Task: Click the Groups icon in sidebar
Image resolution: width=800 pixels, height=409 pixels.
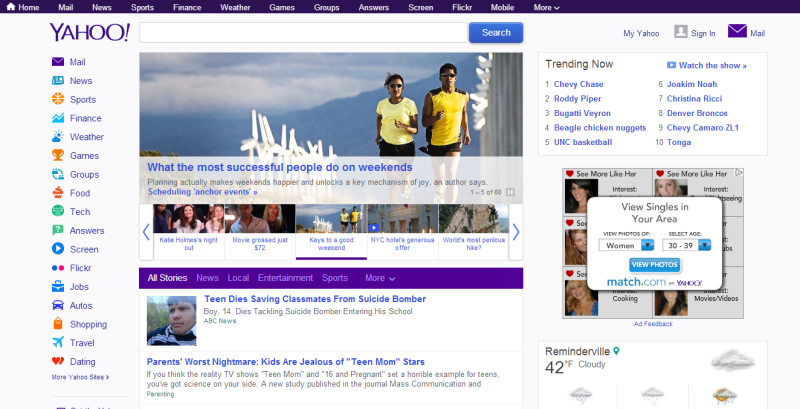Action: point(58,174)
